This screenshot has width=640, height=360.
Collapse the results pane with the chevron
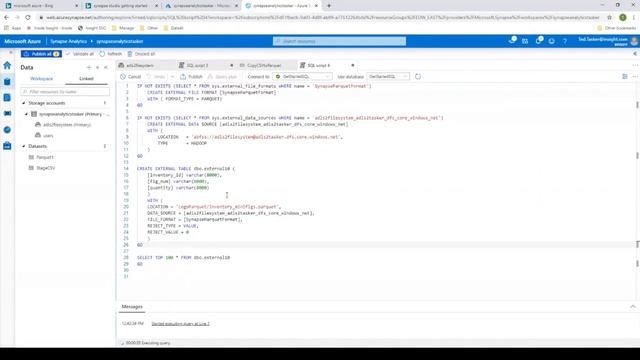pyautogui.click(x=633, y=307)
